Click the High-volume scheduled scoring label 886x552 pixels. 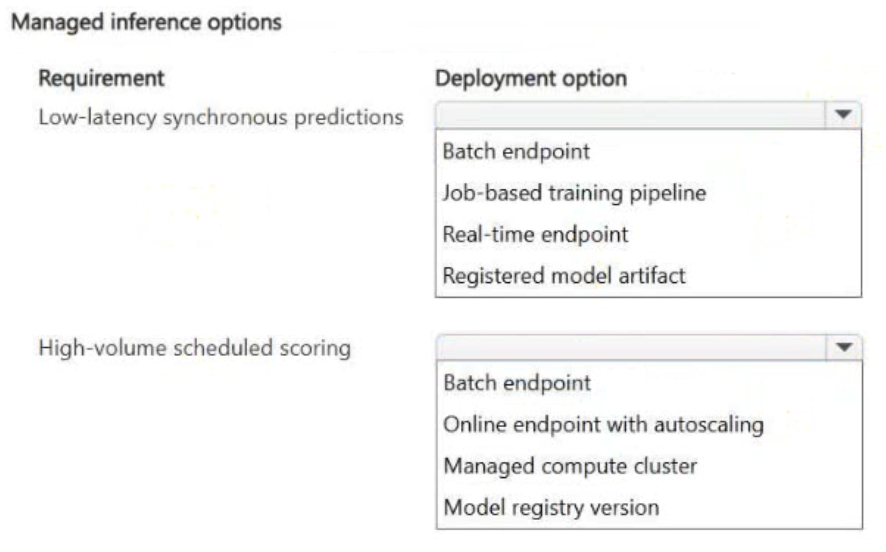click(x=194, y=348)
